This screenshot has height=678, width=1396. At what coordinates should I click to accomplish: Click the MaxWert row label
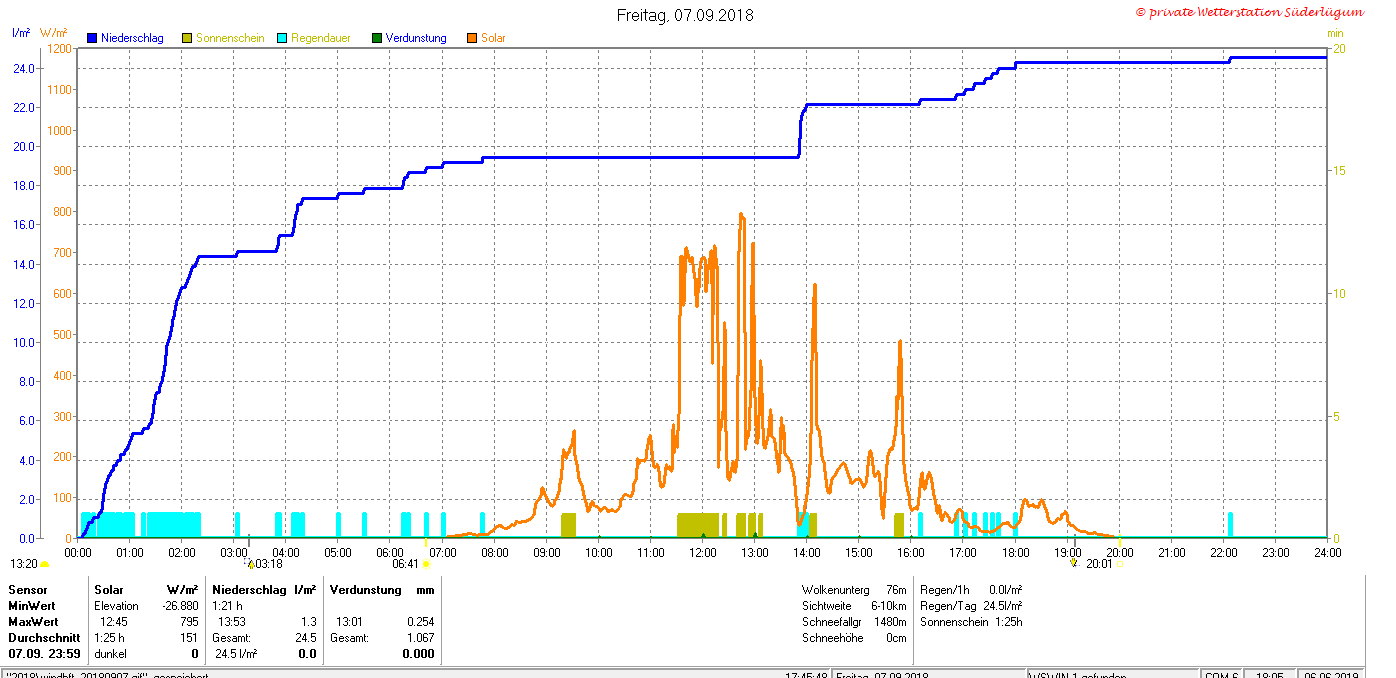coord(33,621)
